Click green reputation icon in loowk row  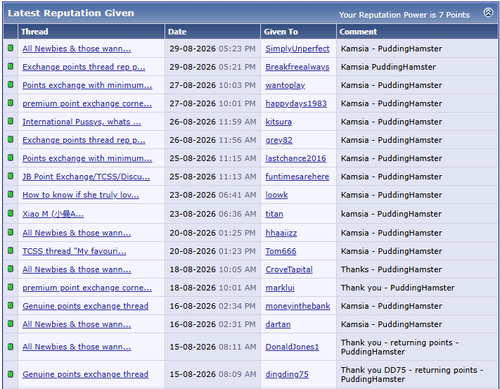(11, 194)
